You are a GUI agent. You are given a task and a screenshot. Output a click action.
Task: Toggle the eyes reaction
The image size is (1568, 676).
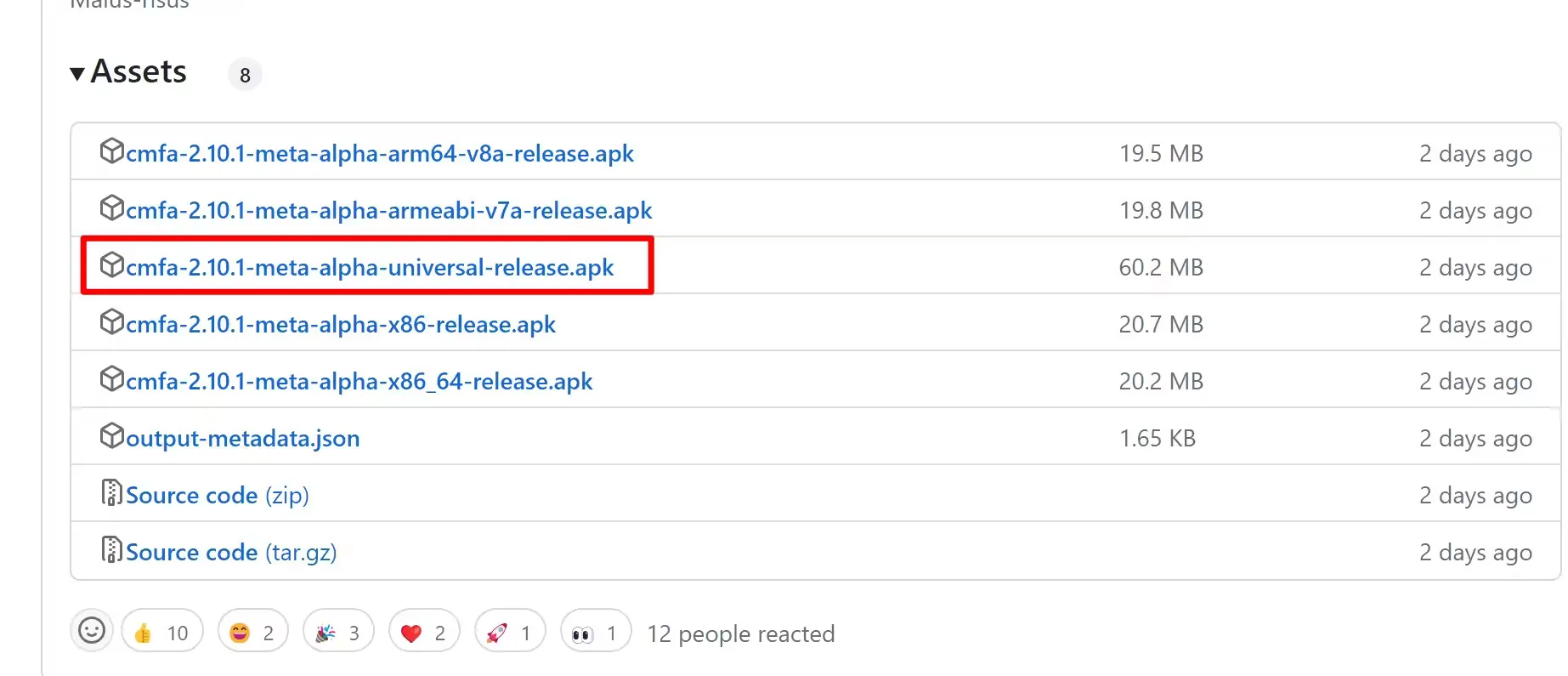coord(596,633)
